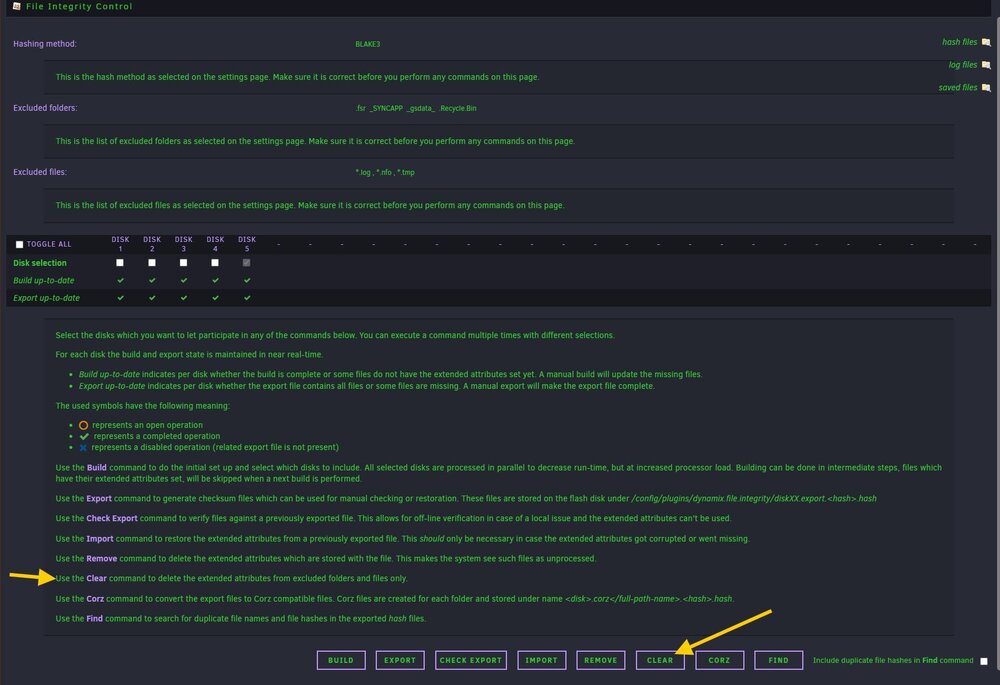
Task: Click the Clear button
Action: [x=660, y=661]
